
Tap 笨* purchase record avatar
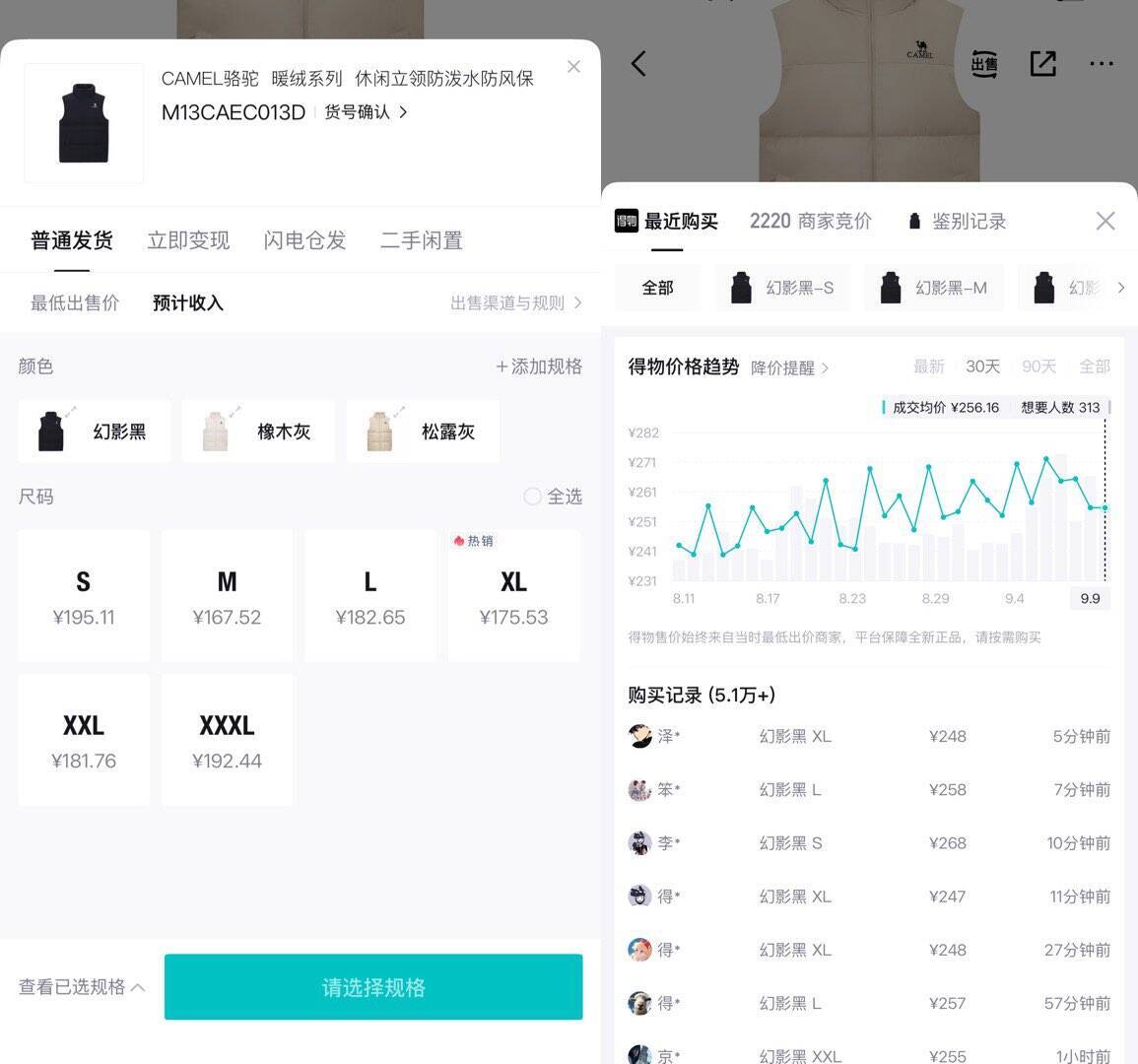point(639,790)
